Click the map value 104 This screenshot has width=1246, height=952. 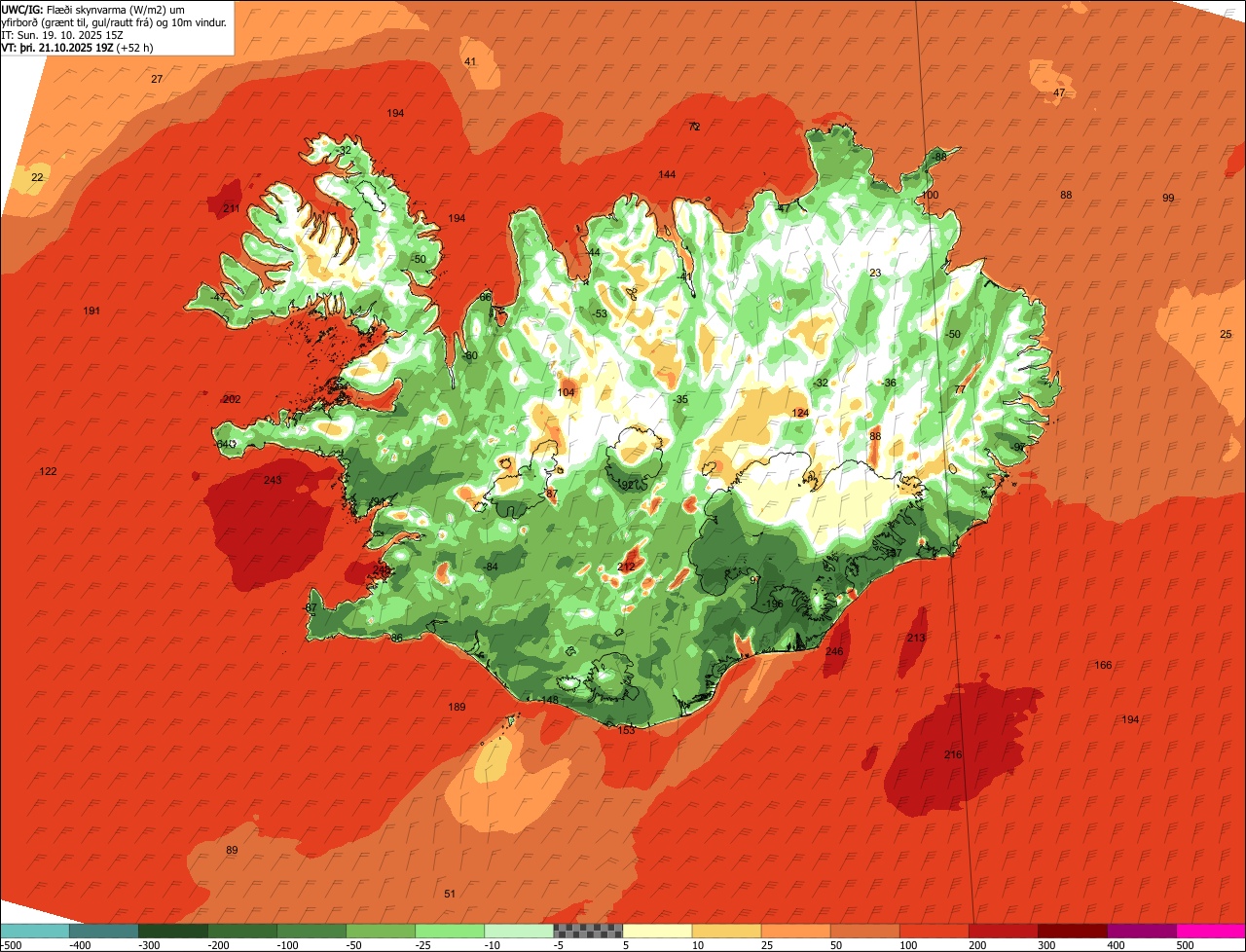click(x=566, y=392)
